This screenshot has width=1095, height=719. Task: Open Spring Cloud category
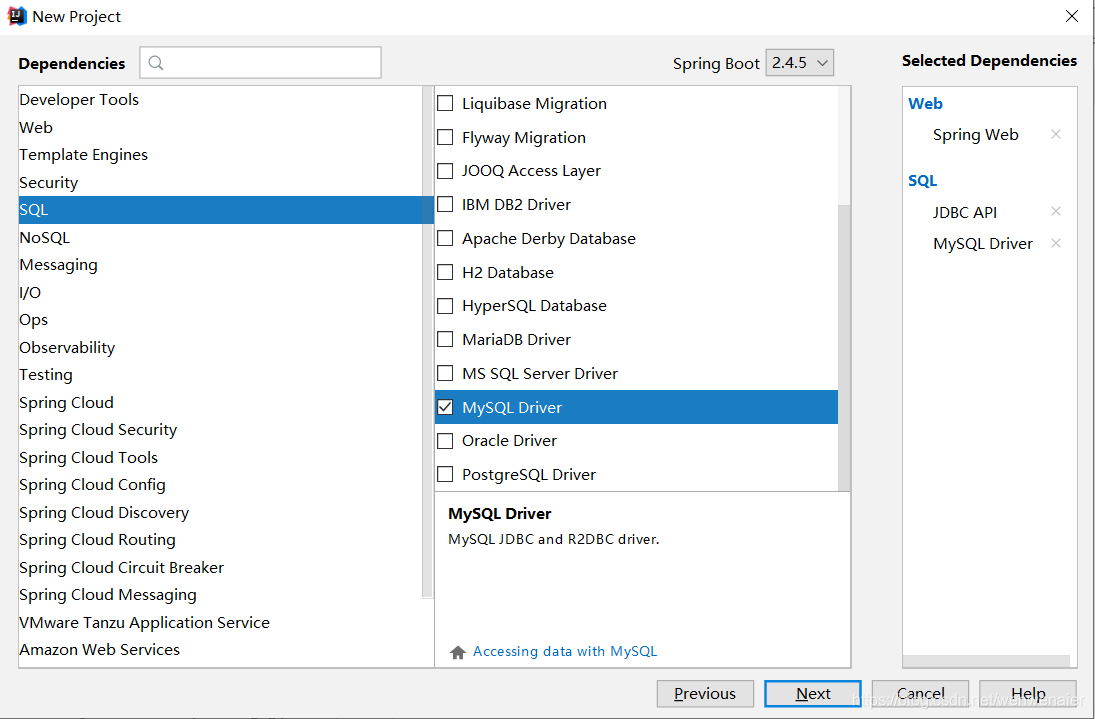pyautogui.click(x=220, y=402)
